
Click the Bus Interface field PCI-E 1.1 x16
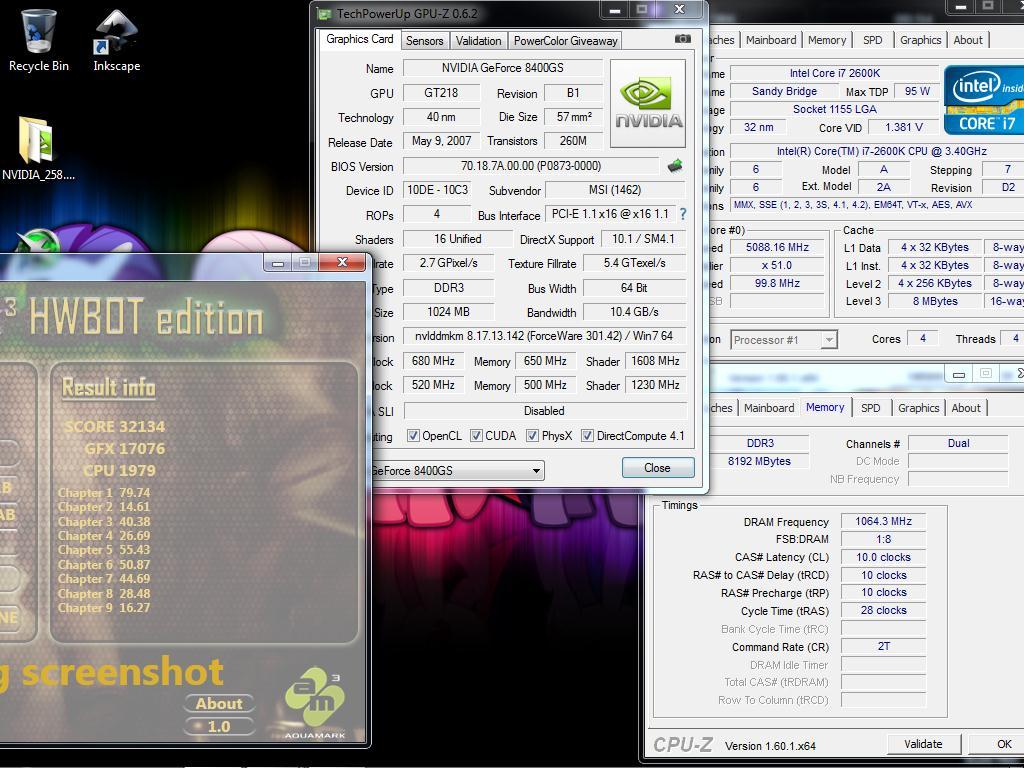click(x=610, y=214)
